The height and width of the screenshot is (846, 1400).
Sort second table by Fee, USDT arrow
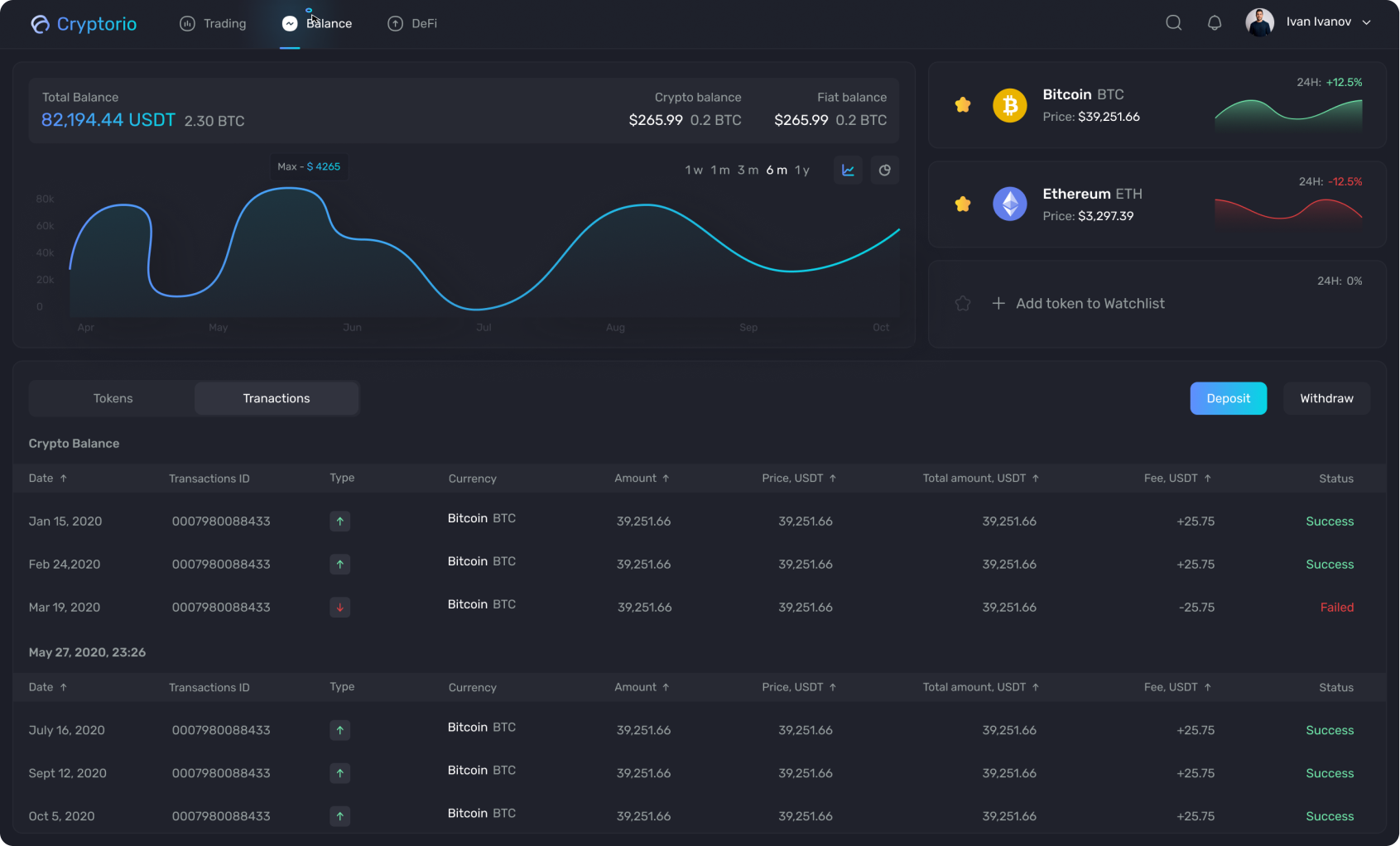[1208, 687]
